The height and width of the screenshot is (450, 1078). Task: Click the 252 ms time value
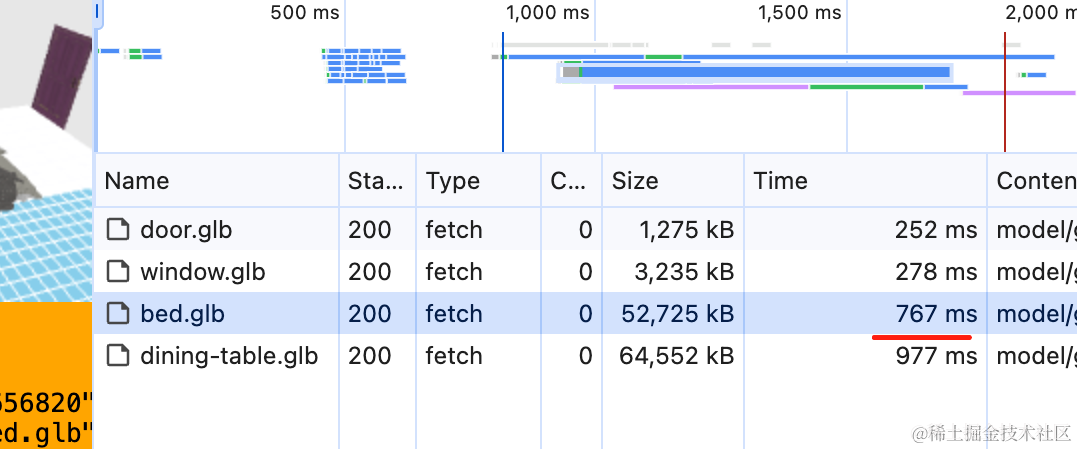pos(936,229)
